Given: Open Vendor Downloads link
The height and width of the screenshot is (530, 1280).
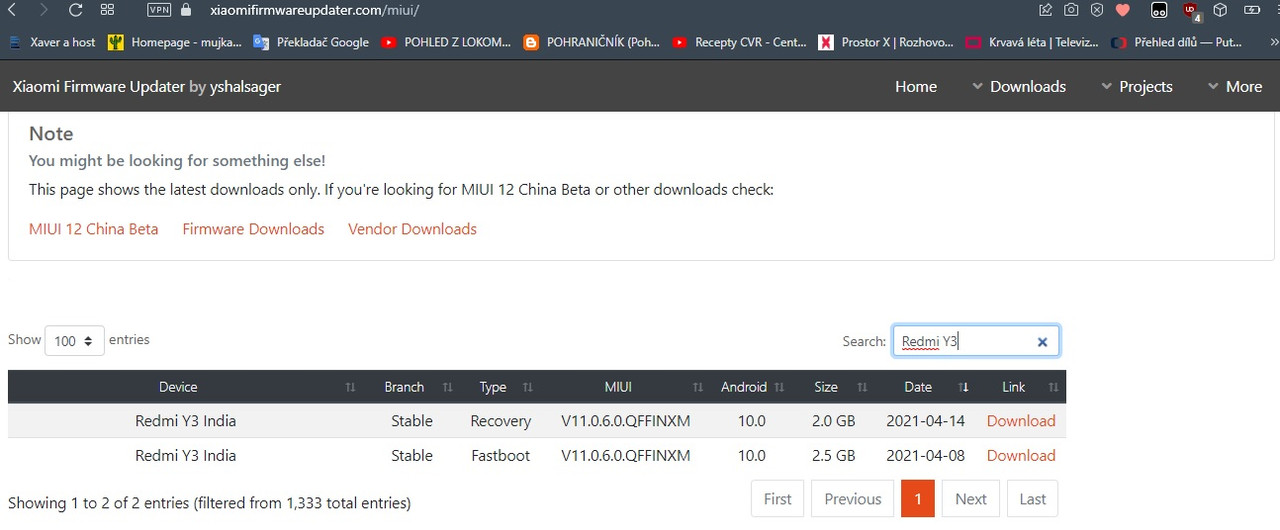Looking at the screenshot, I should click(412, 229).
